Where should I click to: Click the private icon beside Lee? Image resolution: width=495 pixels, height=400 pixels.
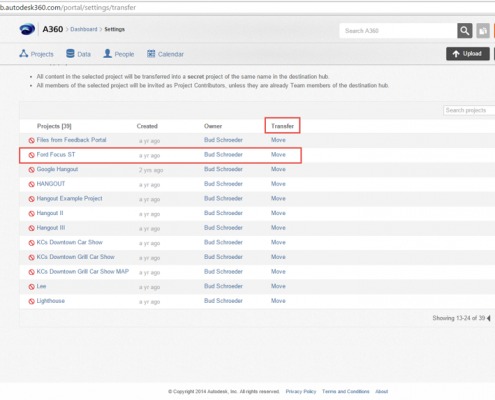(x=32, y=287)
